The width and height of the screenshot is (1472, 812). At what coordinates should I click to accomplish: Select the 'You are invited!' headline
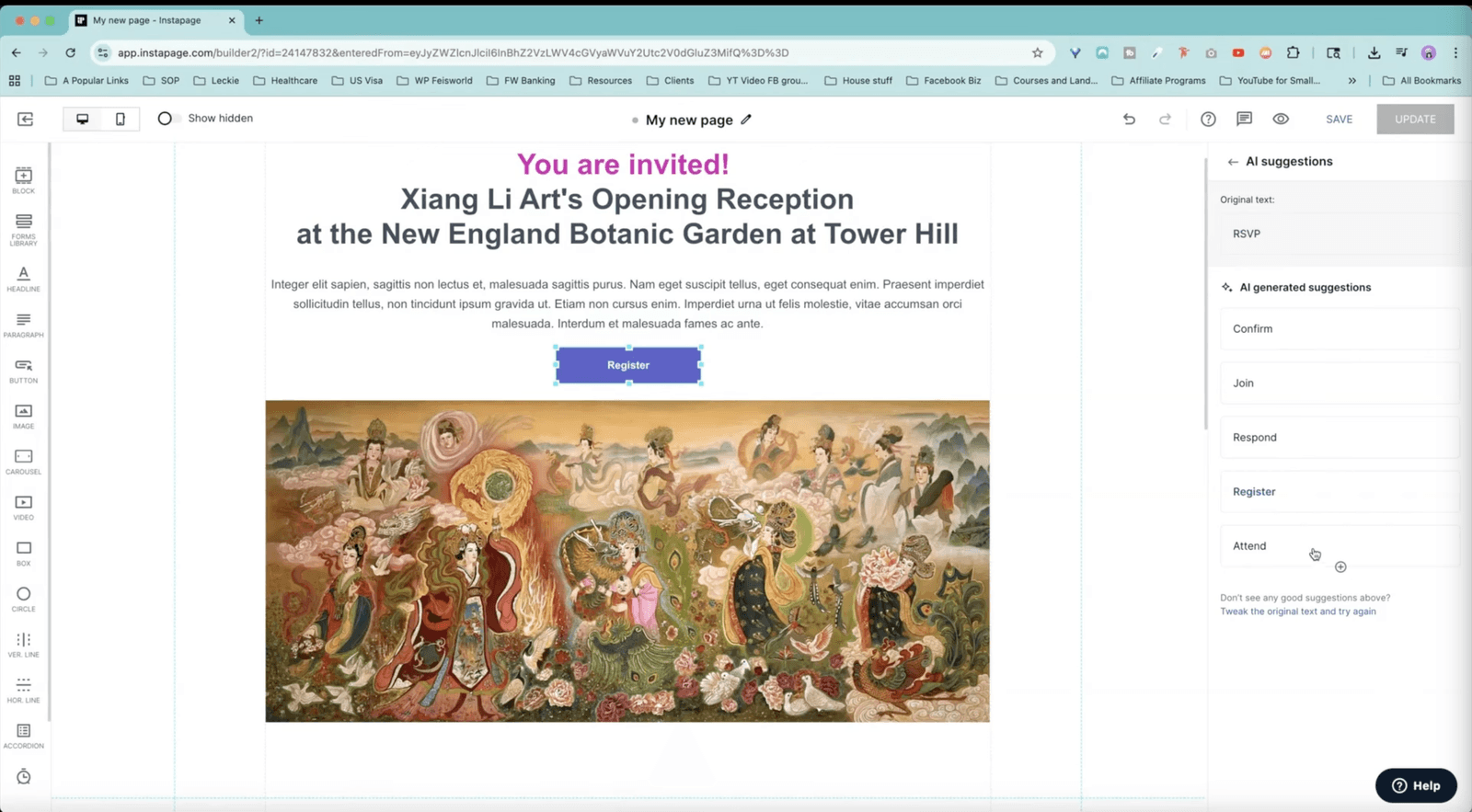[623, 165]
